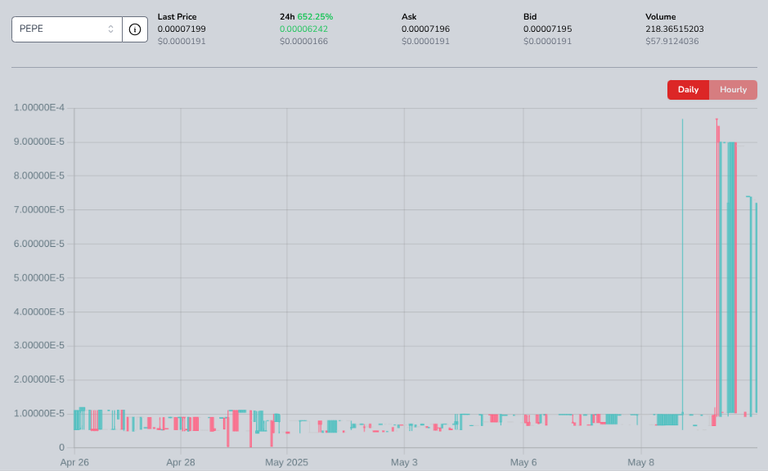Click the $0.0000166 24h dollar value
This screenshot has width=768, height=471.
[304, 41]
